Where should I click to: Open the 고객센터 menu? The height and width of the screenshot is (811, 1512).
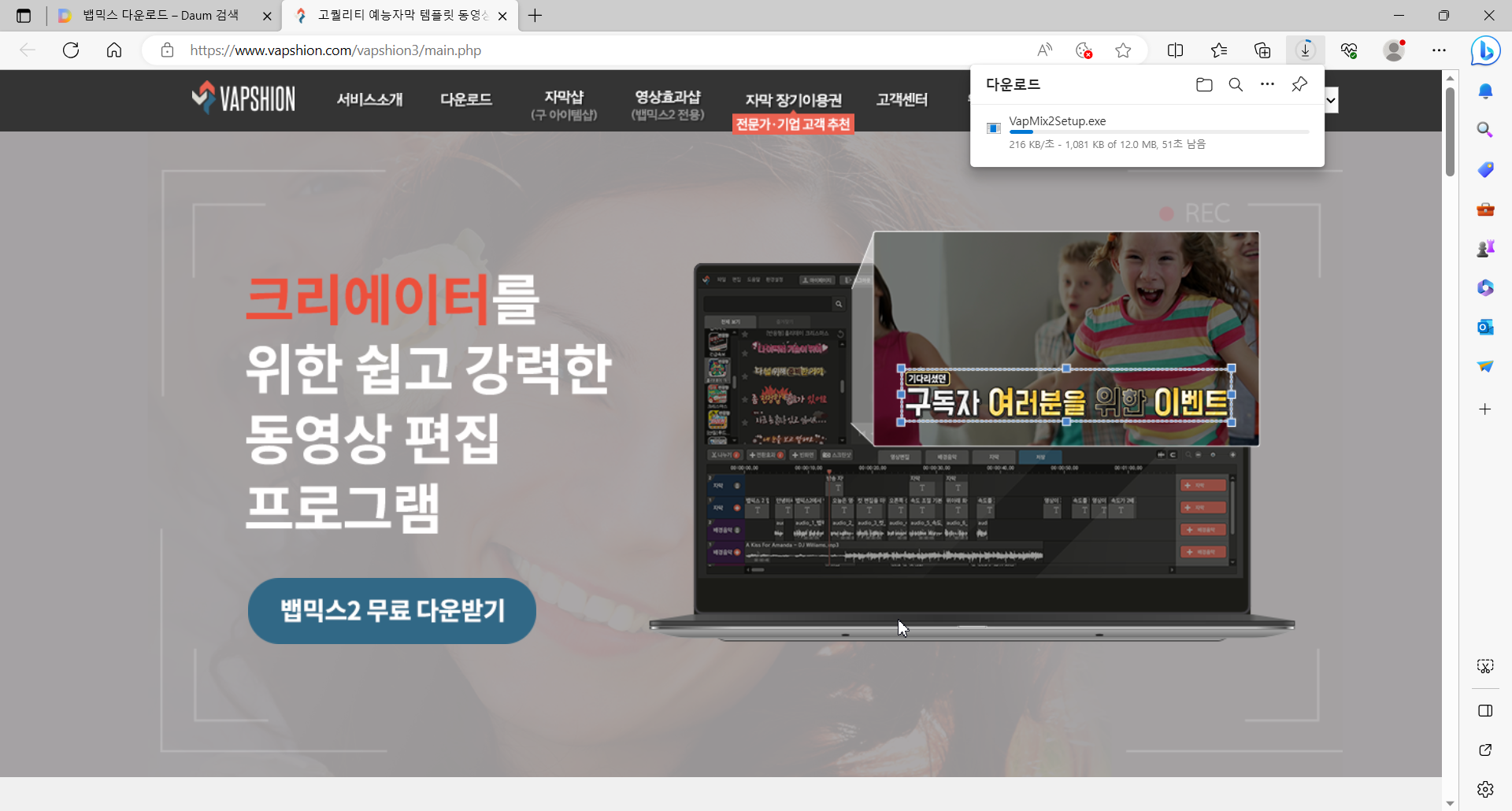[902, 99]
